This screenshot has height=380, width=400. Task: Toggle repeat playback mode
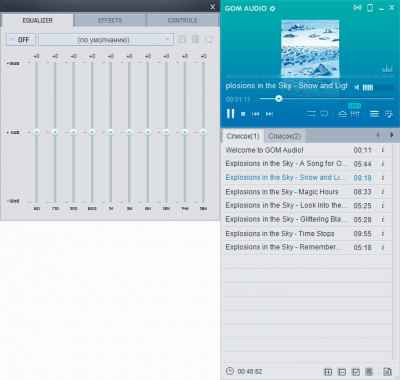tap(324, 114)
